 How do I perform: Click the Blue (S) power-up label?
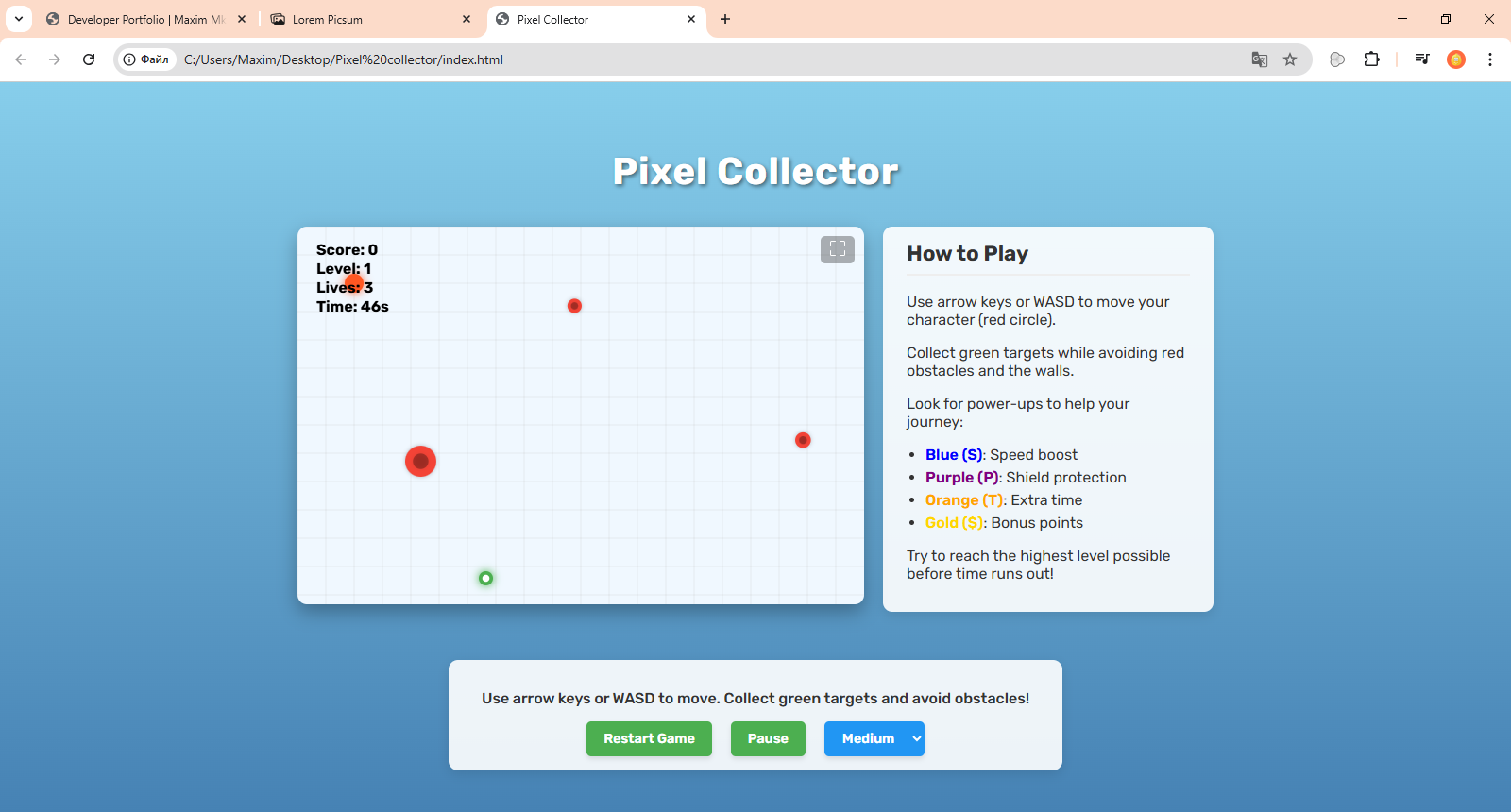pos(954,455)
